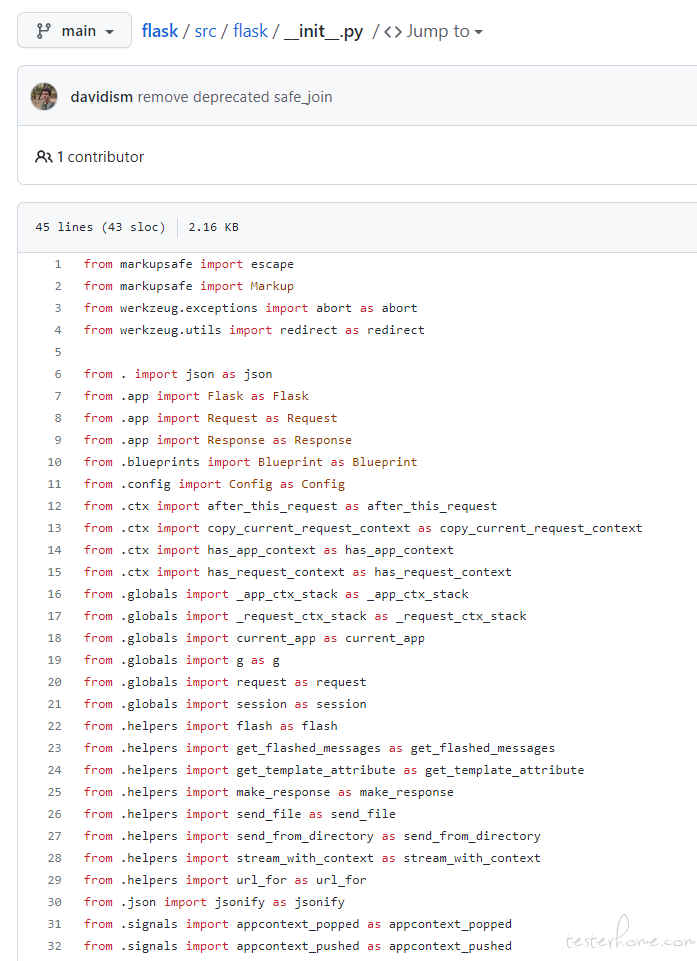Select line number 30
Image resolution: width=697 pixels, height=961 pixels.
[55, 902]
